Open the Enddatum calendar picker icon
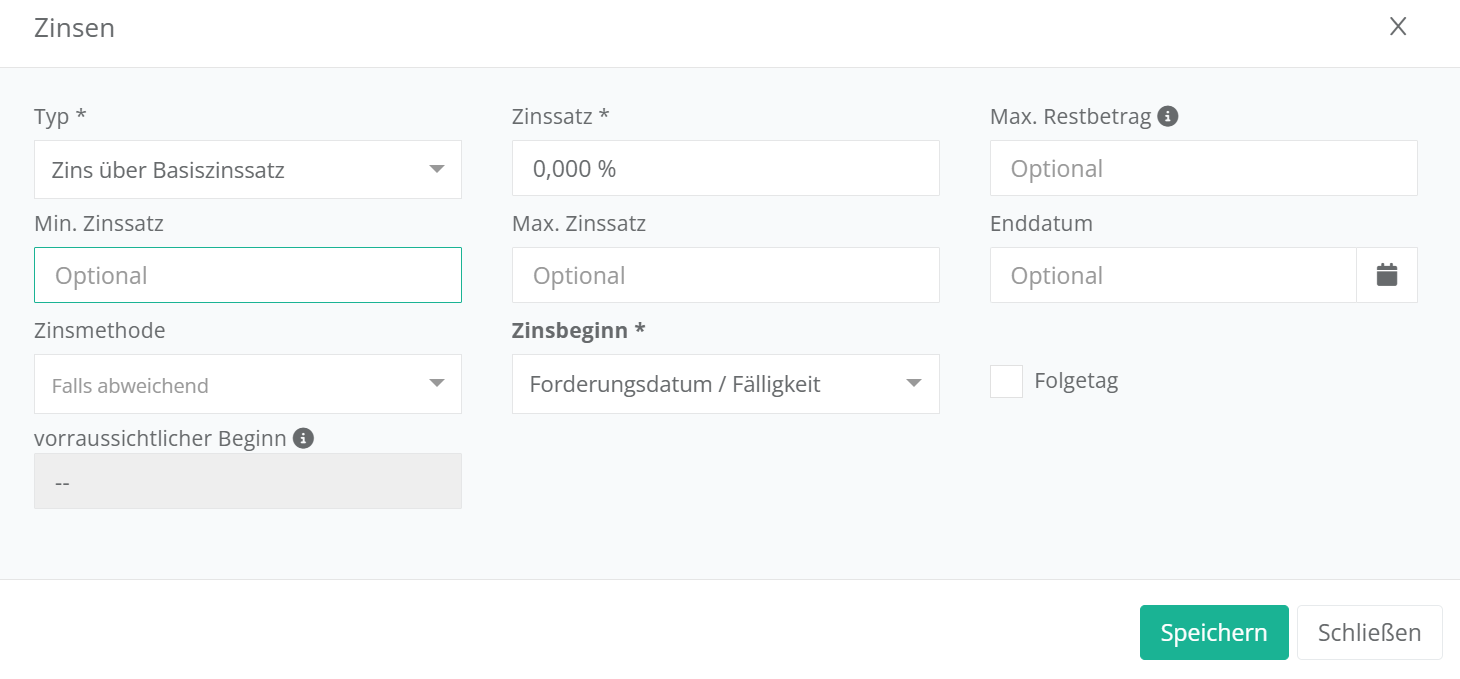Screen dimensions: 1460x679 [x=1386, y=275]
